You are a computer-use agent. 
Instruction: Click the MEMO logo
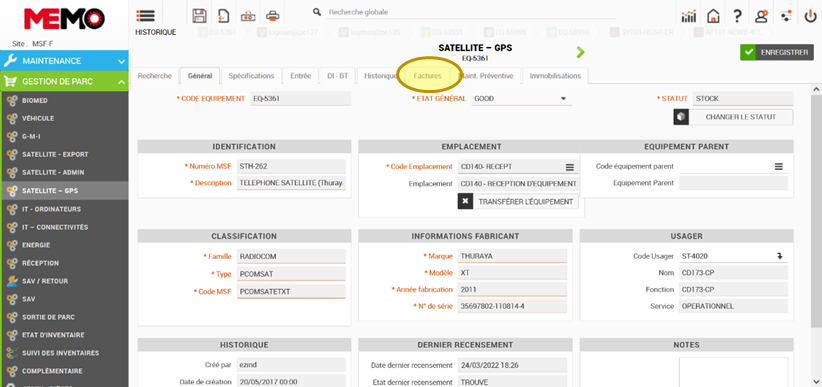pos(64,18)
